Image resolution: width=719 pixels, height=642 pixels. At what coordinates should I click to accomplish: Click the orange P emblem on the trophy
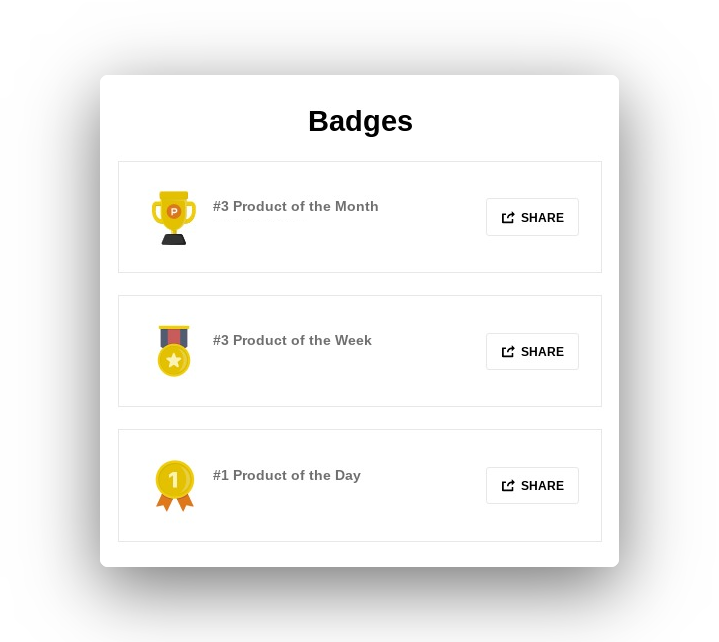point(174,212)
